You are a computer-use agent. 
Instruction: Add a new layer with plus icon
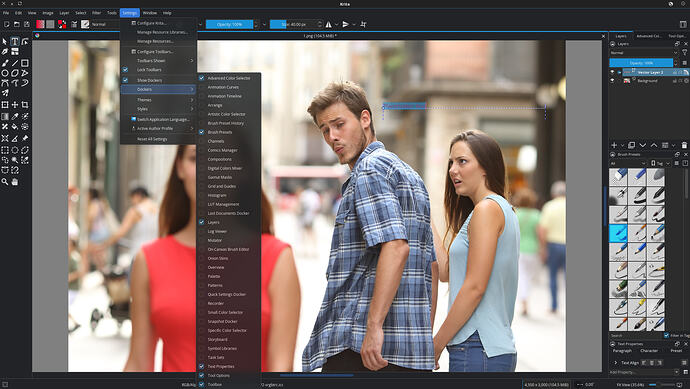click(x=614, y=145)
